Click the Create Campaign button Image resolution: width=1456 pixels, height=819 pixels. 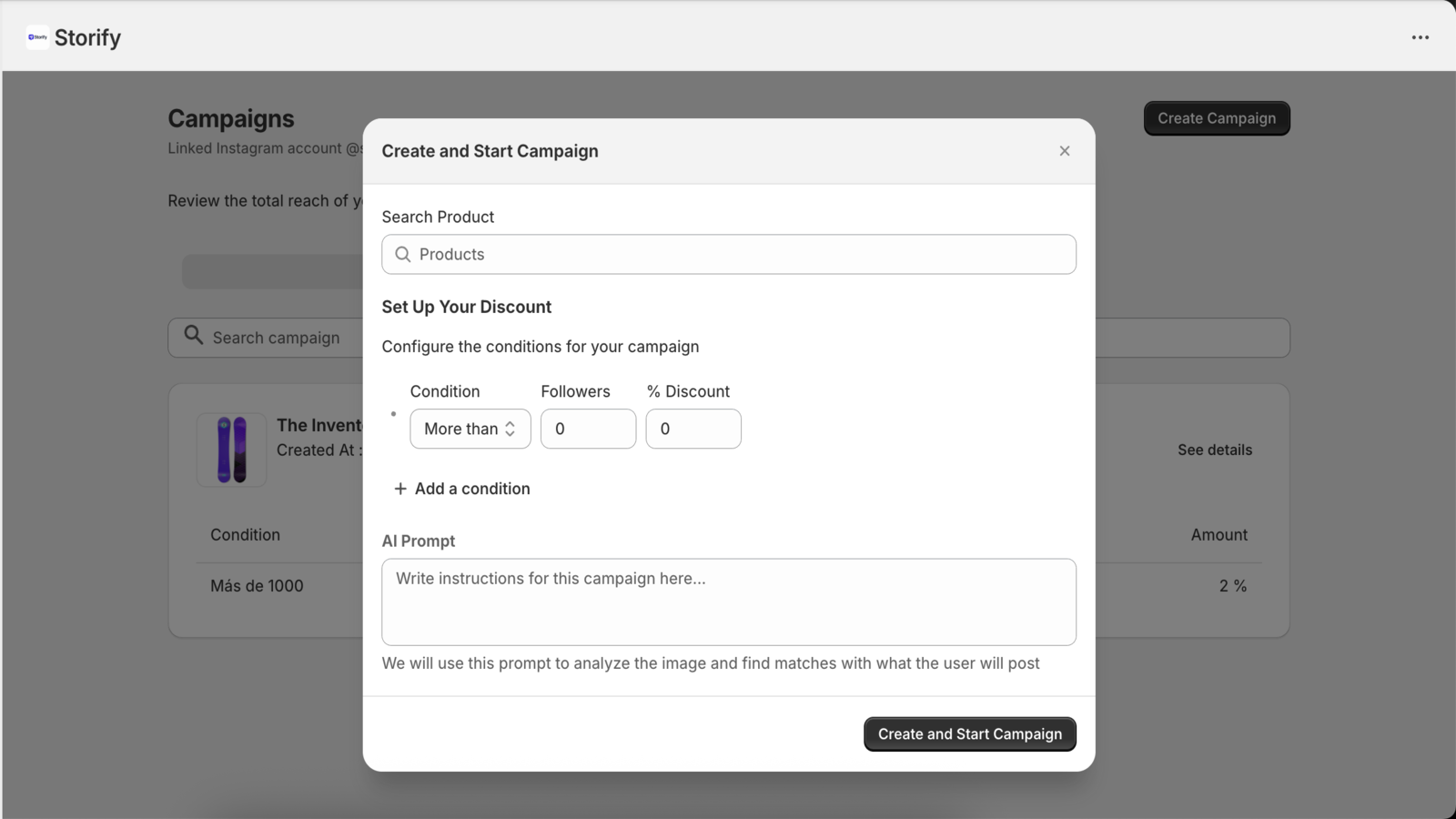pyautogui.click(x=1216, y=117)
